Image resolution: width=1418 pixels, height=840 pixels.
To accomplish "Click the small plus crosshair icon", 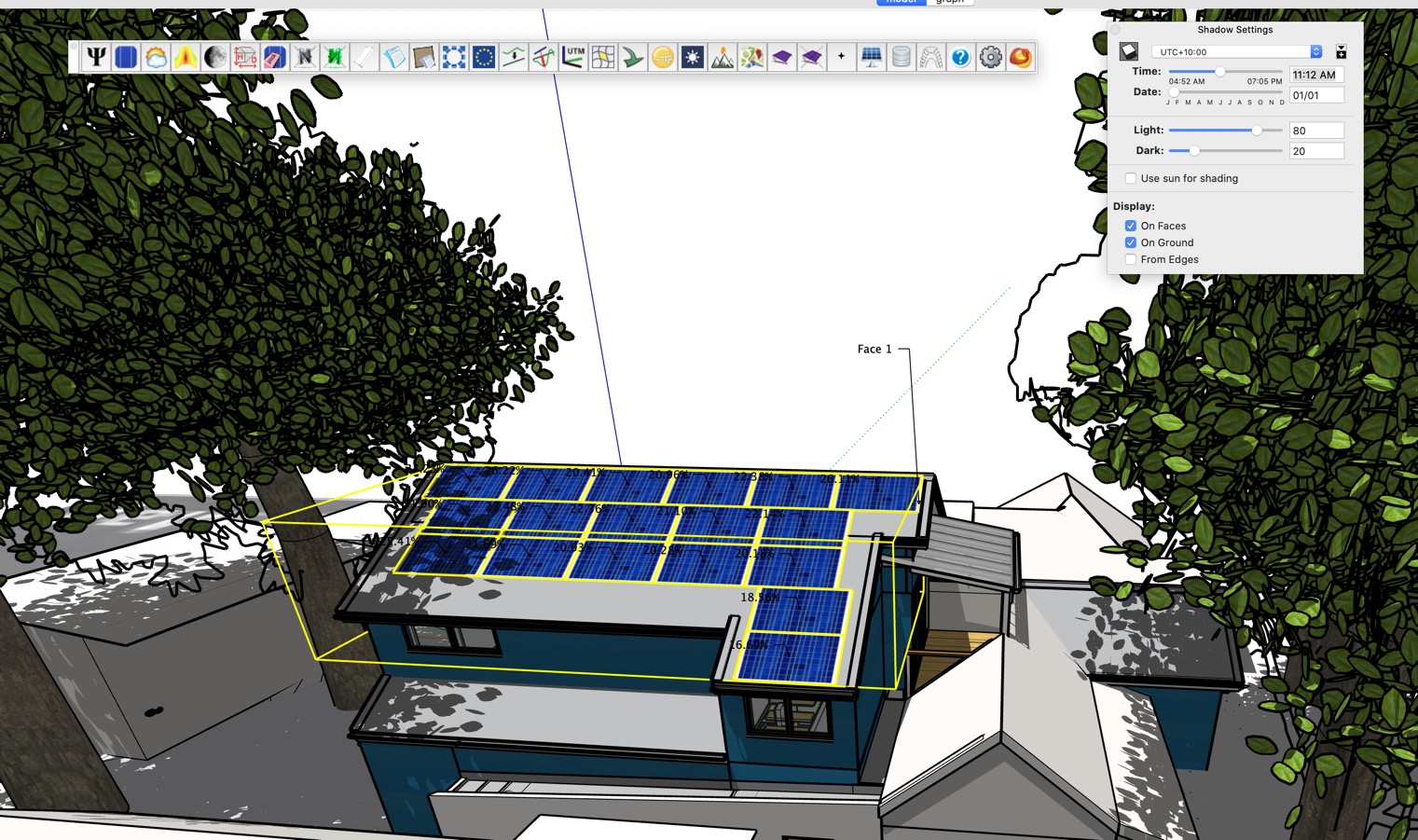I will [x=842, y=57].
